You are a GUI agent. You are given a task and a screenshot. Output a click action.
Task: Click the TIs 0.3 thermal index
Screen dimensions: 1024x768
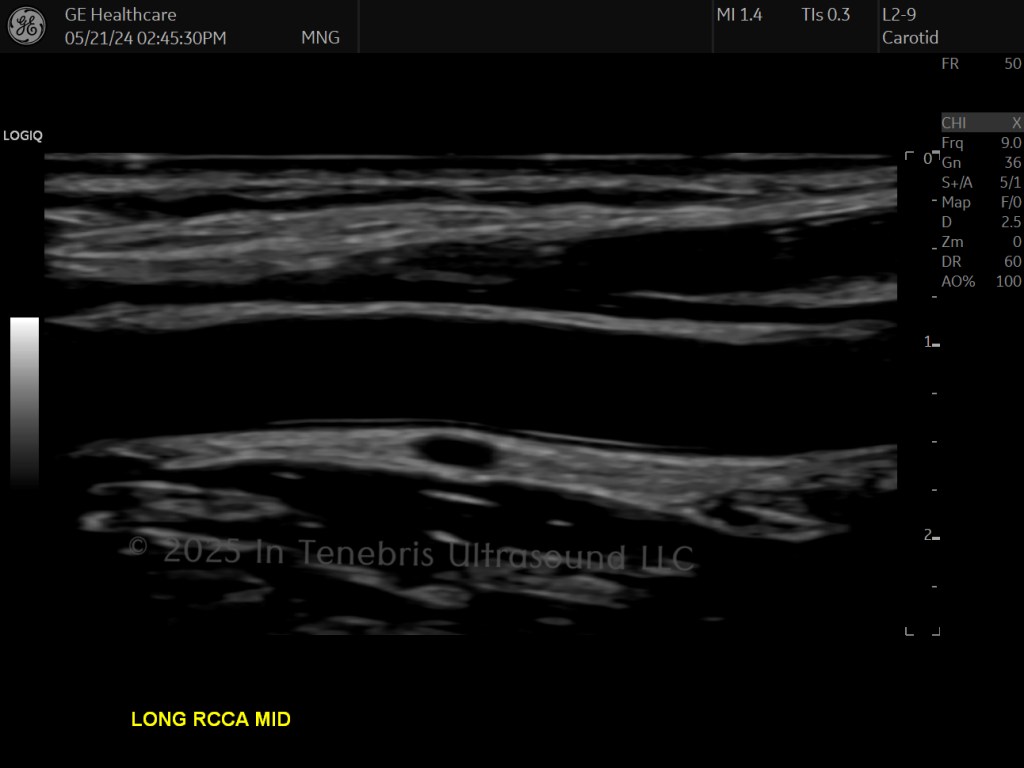pos(825,14)
